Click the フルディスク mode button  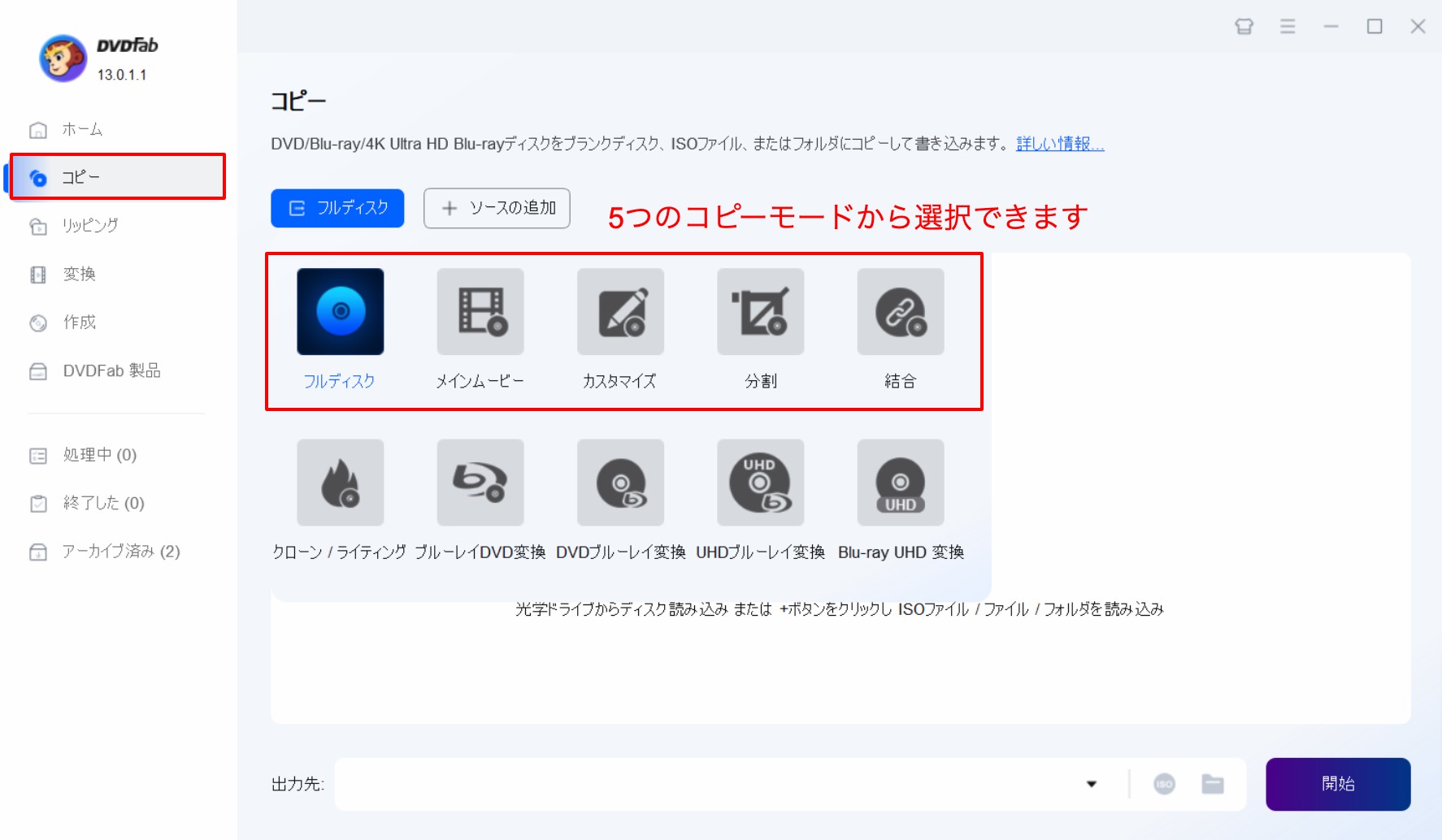click(x=337, y=208)
